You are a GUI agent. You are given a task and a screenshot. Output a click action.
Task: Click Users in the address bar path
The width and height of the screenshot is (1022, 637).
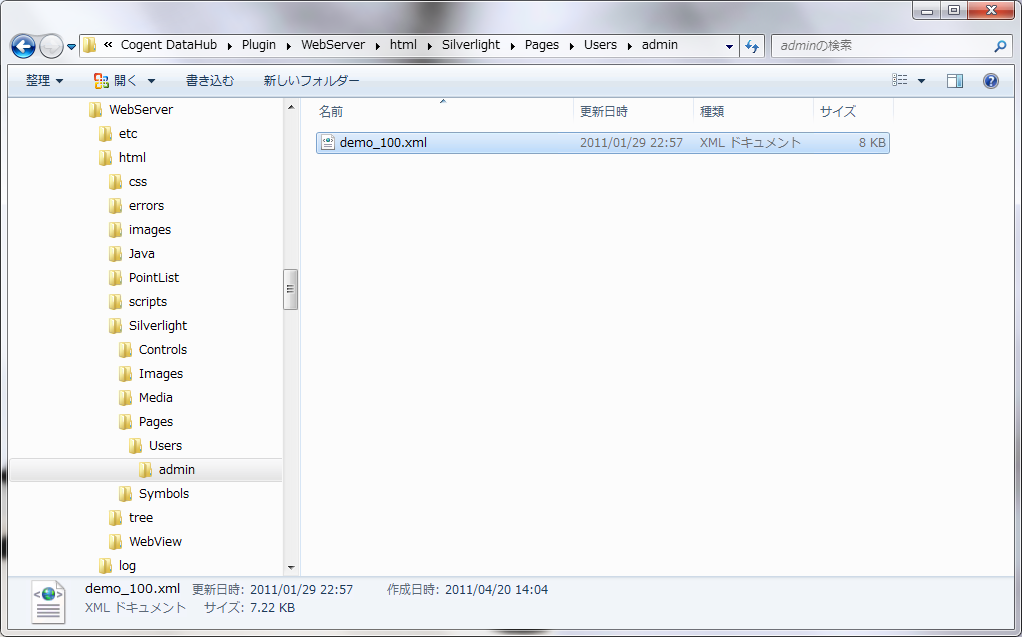coord(600,45)
